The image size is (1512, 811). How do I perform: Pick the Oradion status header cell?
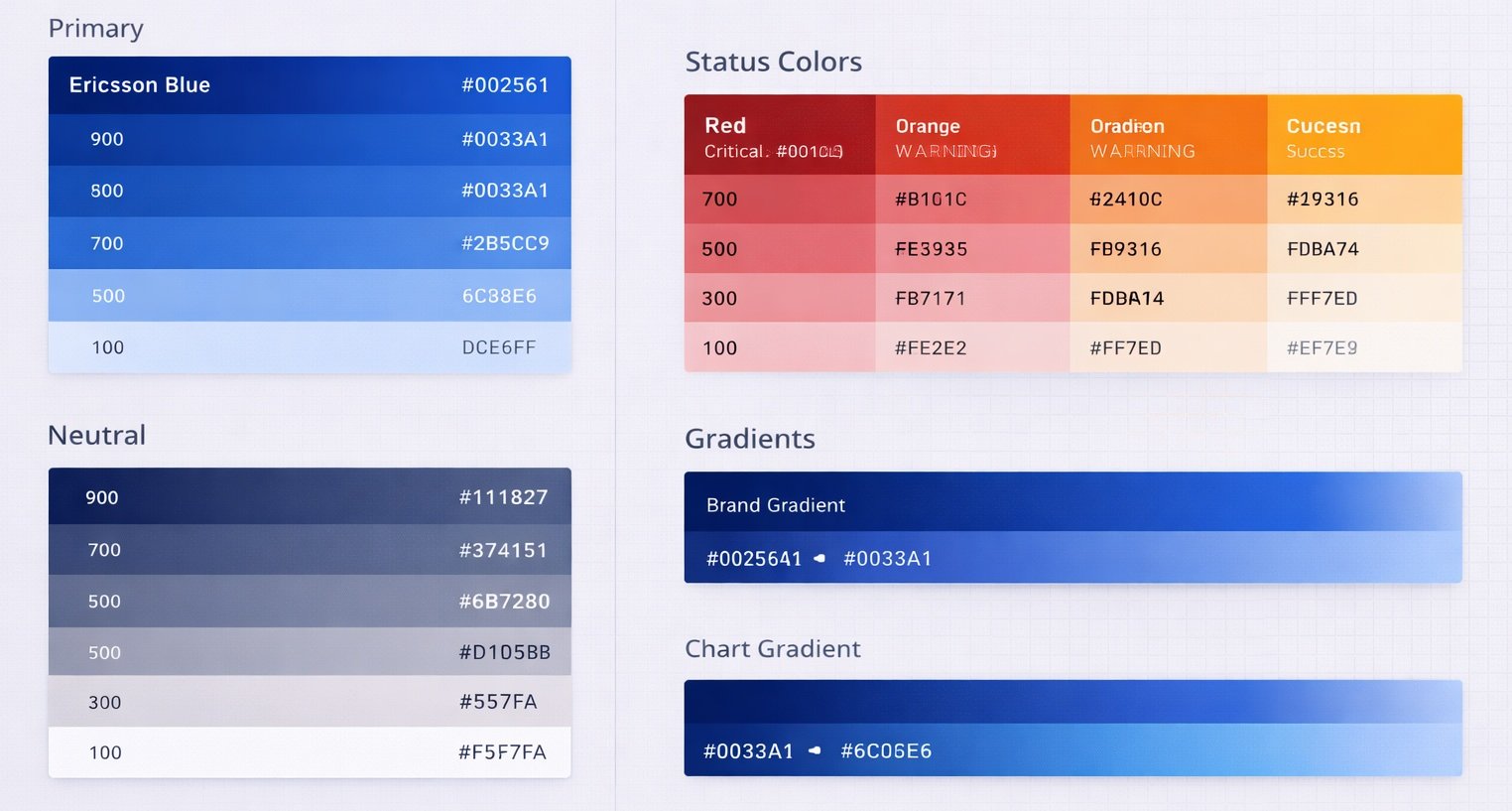[x=1169, y=135]
